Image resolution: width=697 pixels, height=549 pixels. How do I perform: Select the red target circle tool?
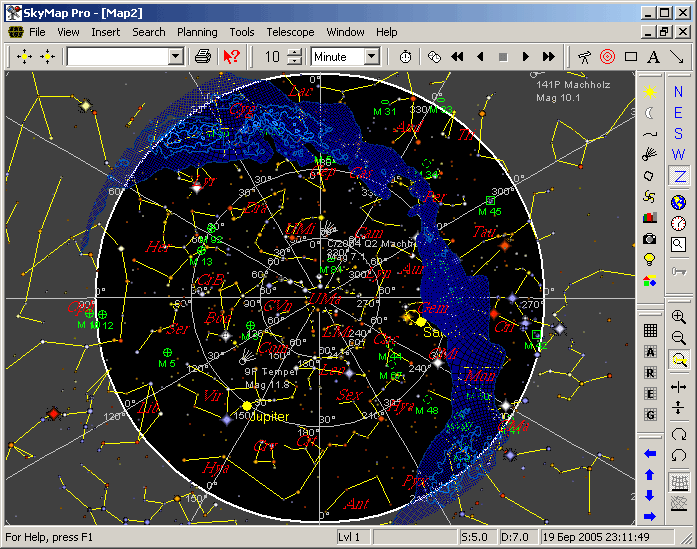point(607,57)
